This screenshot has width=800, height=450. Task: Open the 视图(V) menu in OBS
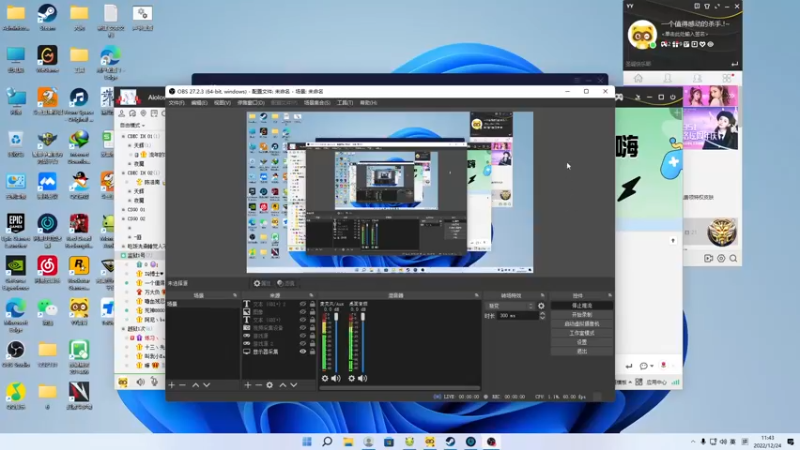222,103
